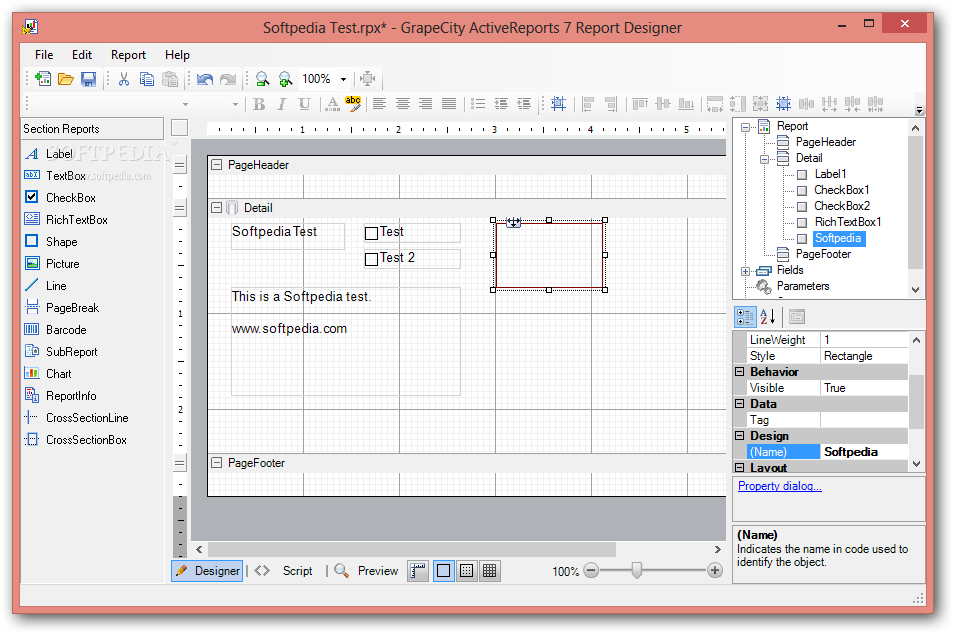Click the Zoom In magnifier icon
The height and width of the screenshot is (634, 954).
tap(285, 79)
